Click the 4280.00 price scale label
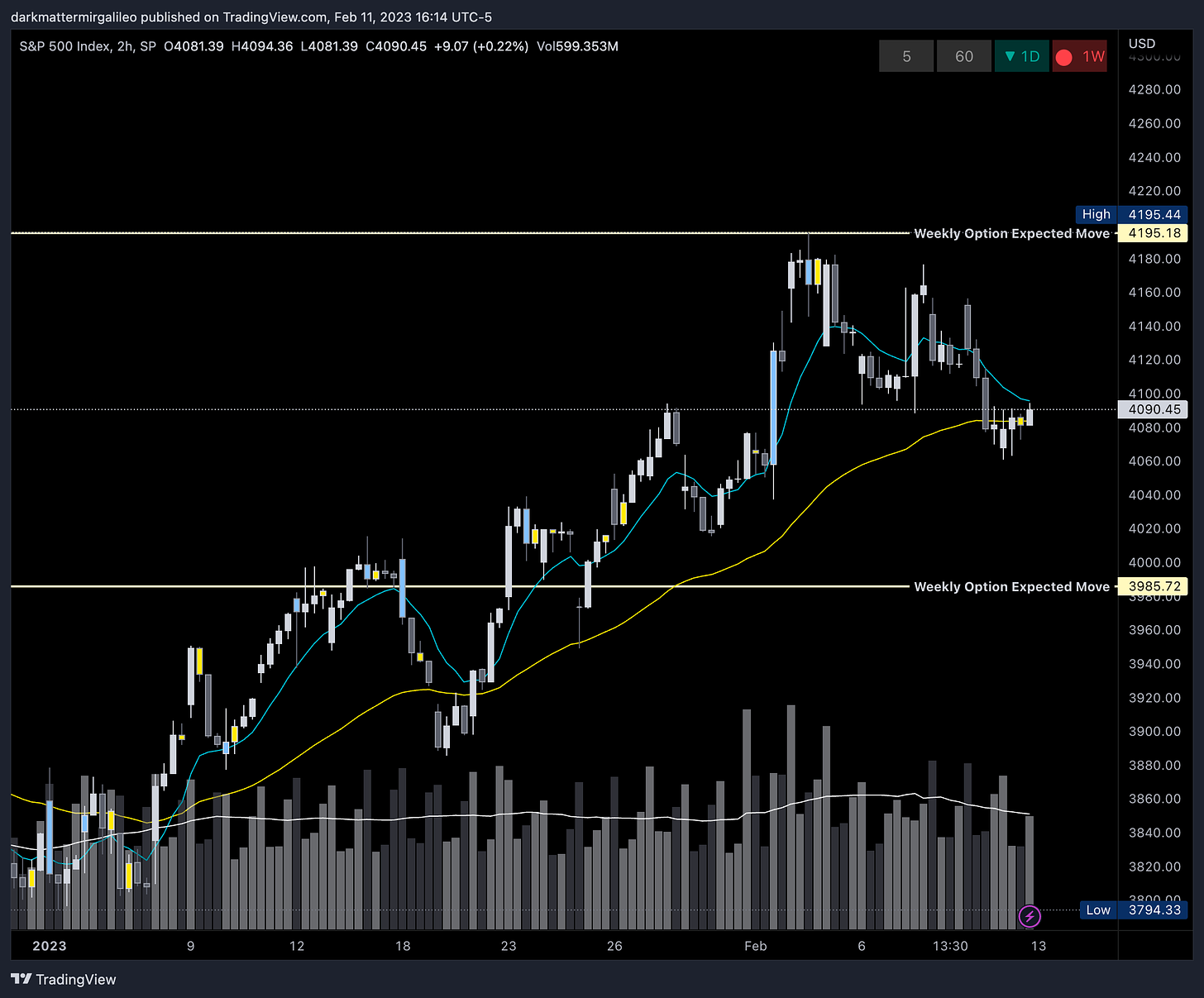This screenshot has height=998, width=1204. 1154,89
